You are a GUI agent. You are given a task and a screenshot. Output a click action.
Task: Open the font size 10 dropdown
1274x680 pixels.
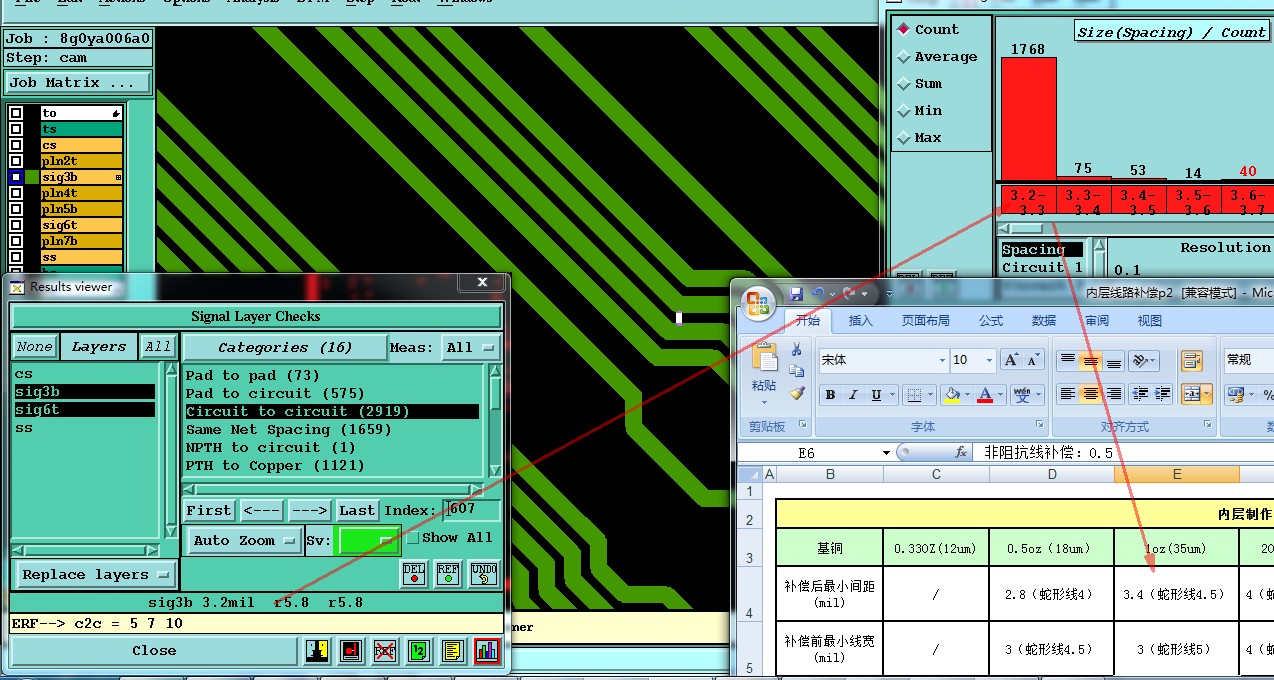point(990,361)
